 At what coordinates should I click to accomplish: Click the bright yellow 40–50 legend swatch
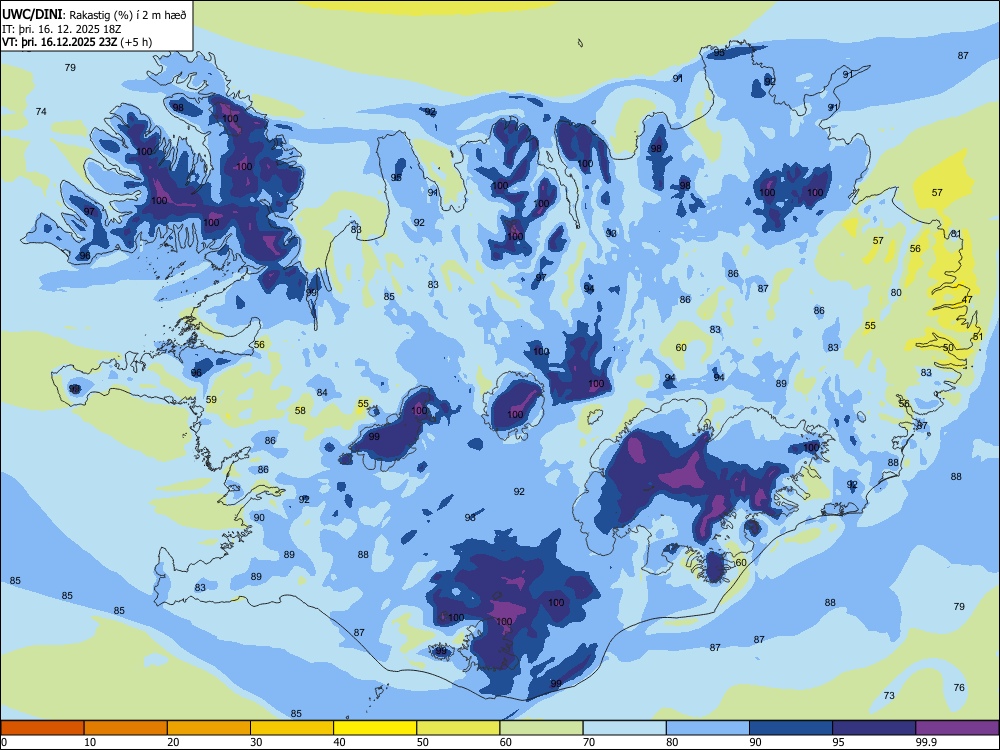375,728
